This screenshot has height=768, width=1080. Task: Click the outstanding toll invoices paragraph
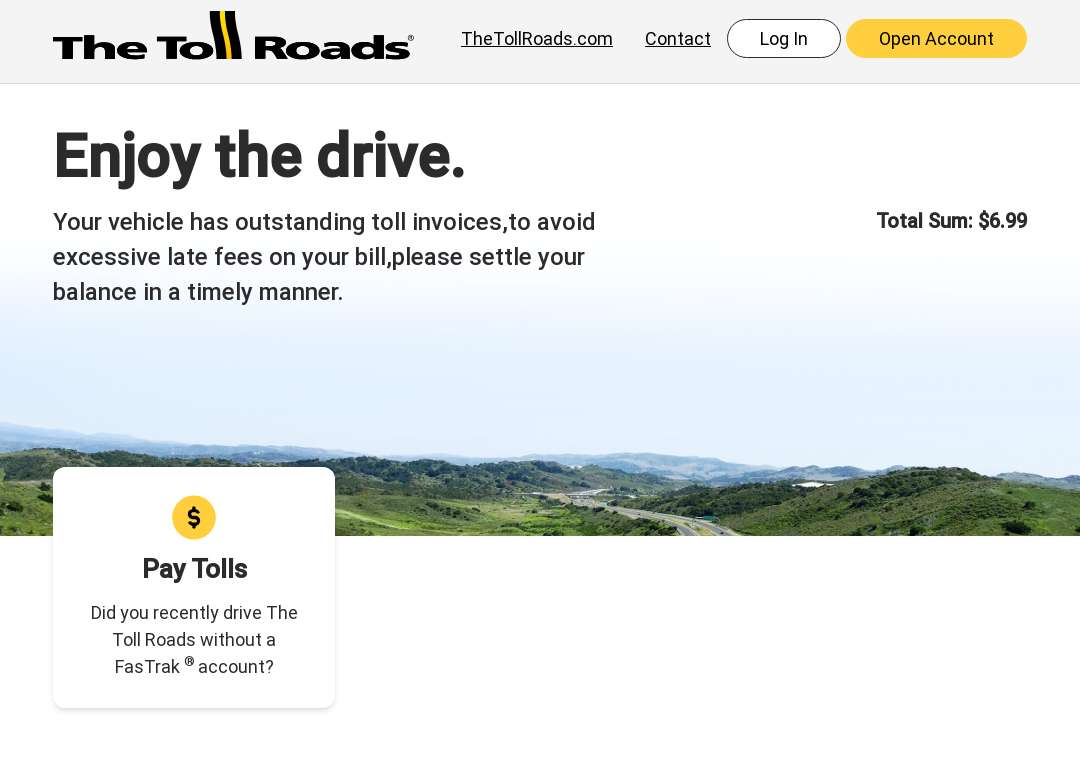pos(324,257)
